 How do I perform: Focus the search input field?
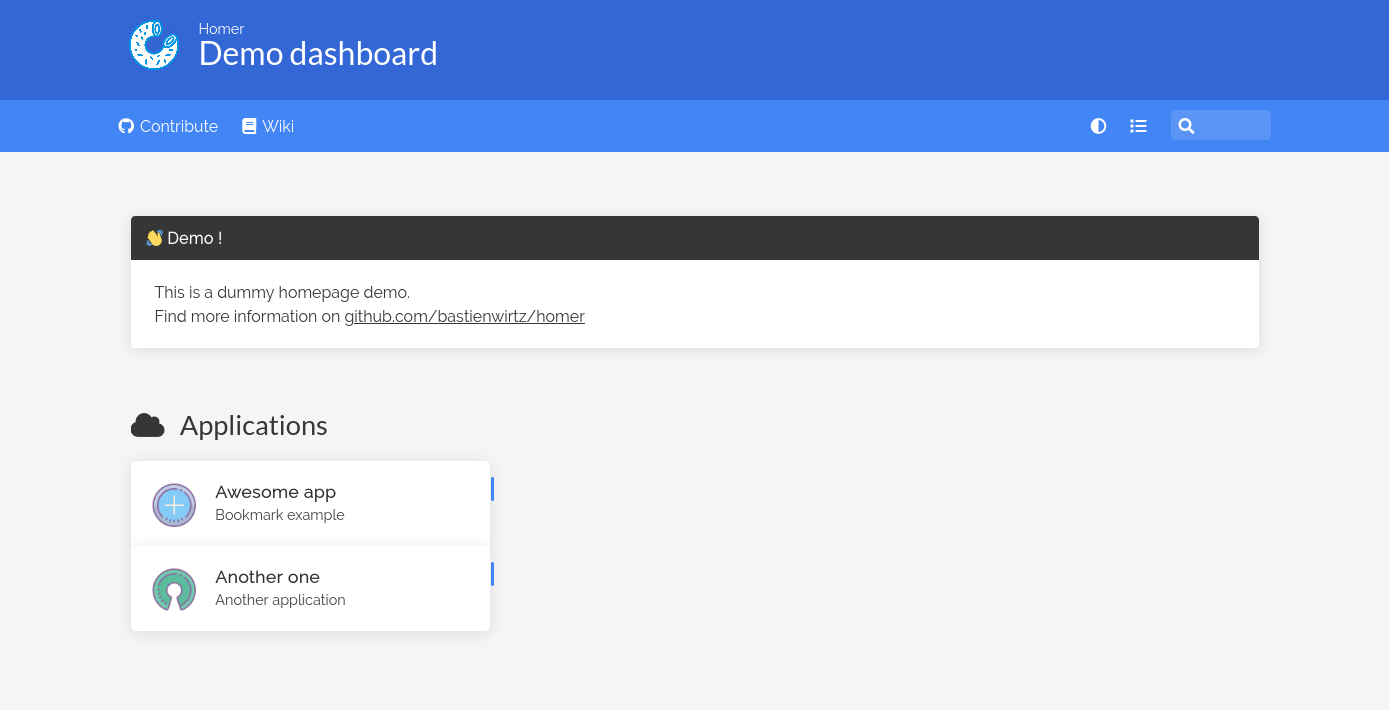(x=1232, y=126)
